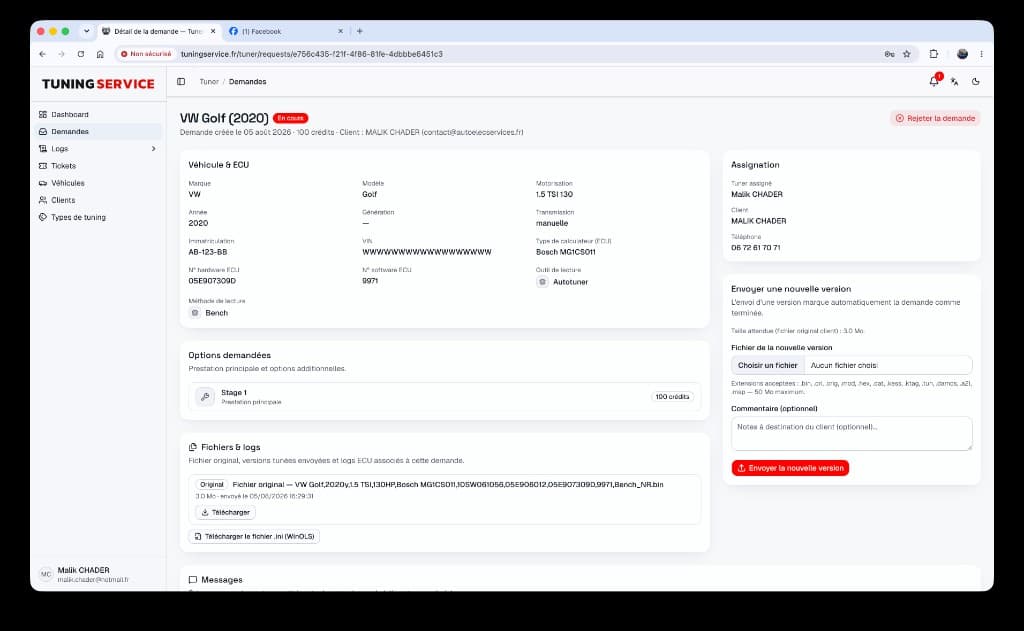This screenshot has width=1024, height=631.
Task: Click the 100 crédits badge
Action: coord(672,396)
